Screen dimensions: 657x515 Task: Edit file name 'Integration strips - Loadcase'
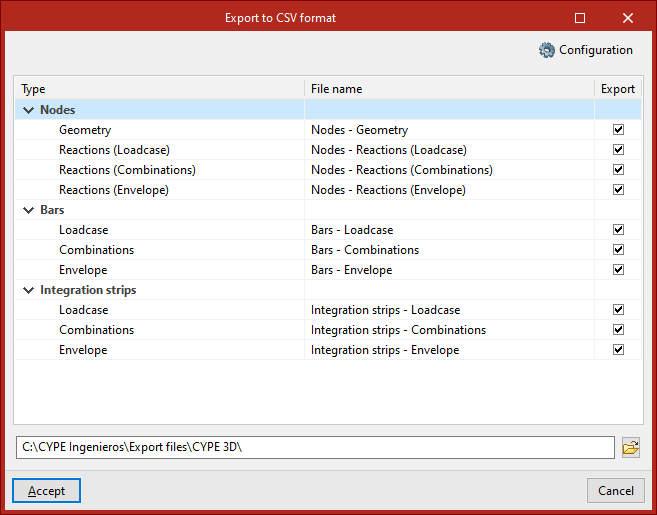385,310
